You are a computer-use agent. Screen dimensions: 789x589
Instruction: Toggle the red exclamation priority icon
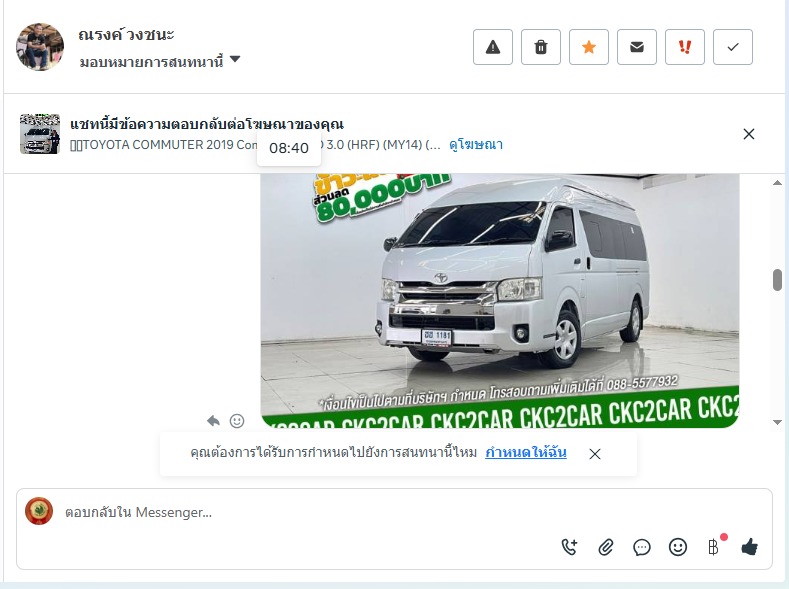(685, 47)
